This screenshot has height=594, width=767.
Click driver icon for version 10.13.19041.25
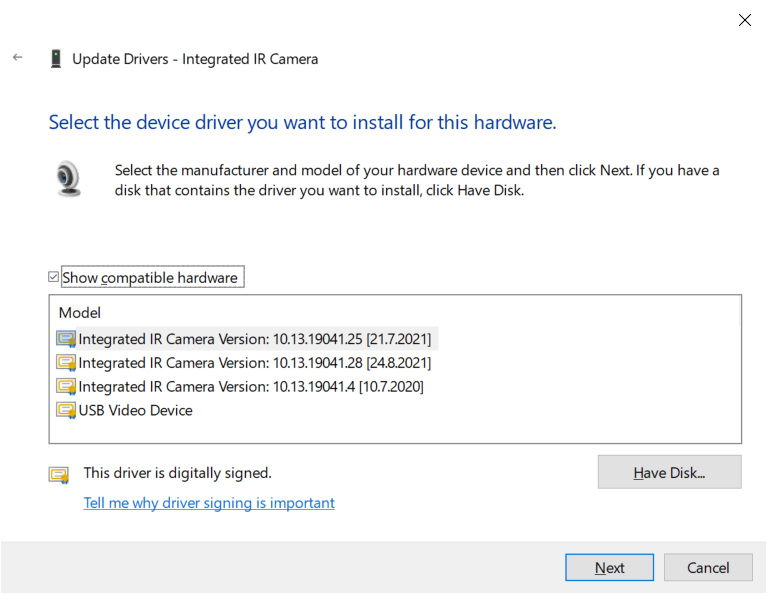pos(66,339)
